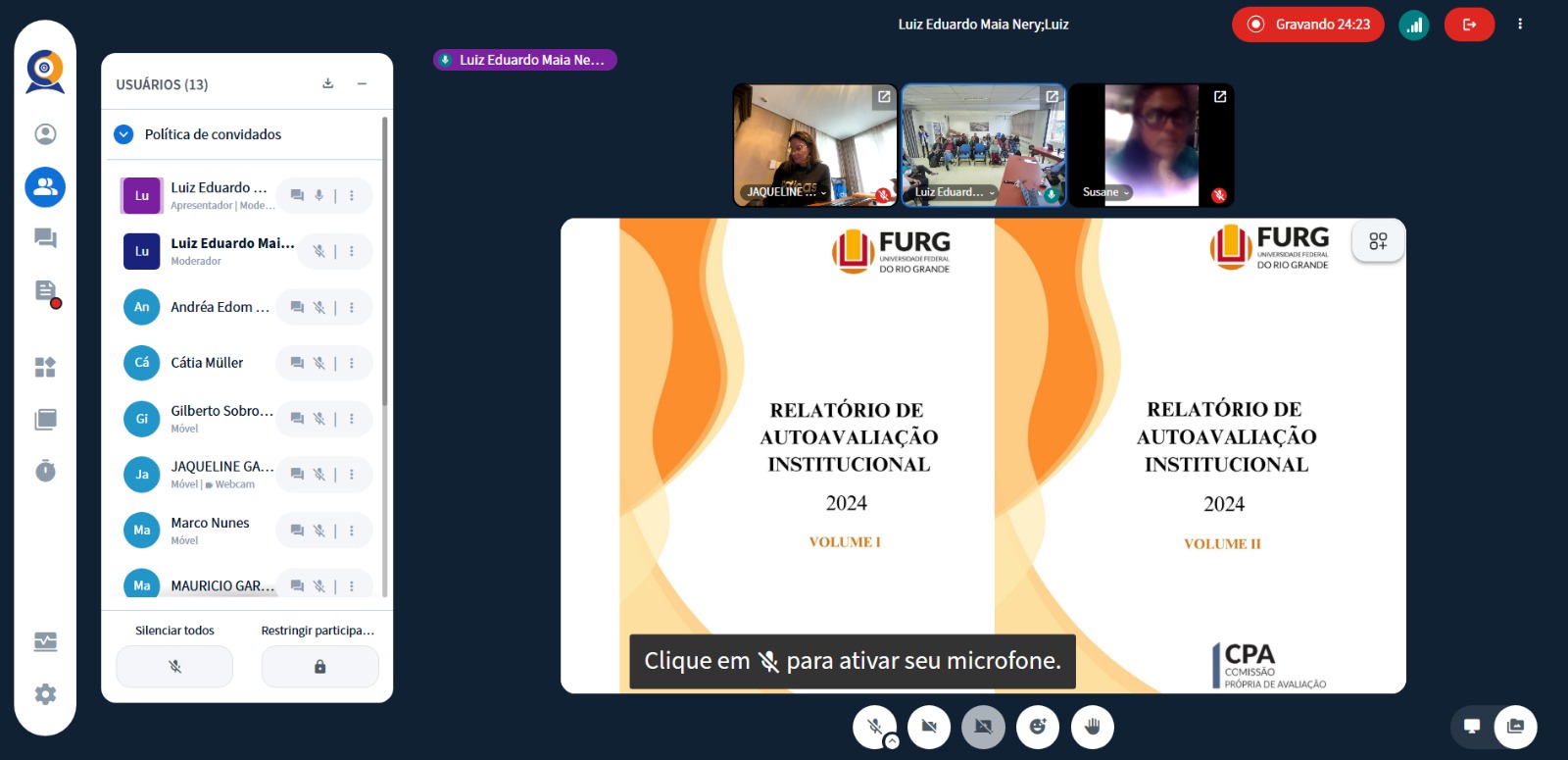1568x760 pixels.
Task: Open settings gear in left sidebar
Action: [x=45, y=694]
